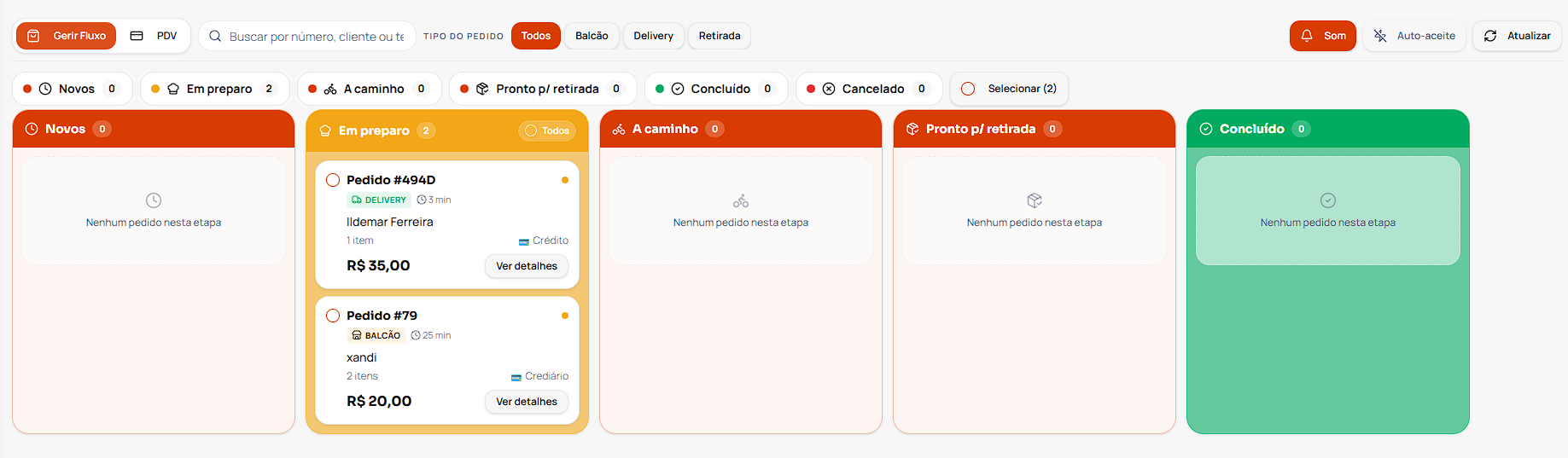Screen dimensions: 1568x458
Task: Filter order type by Retirada
Action: (720, 36)
